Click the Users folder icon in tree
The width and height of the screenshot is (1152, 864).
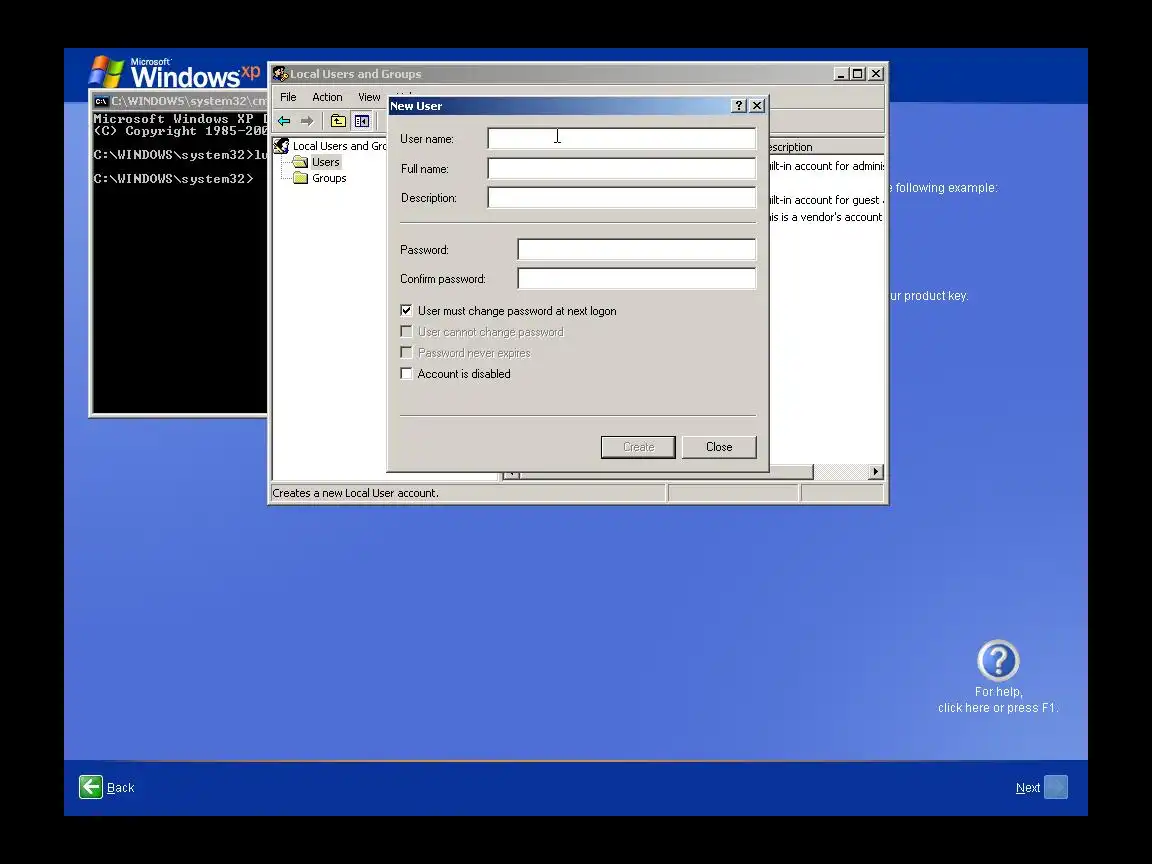pyautogui.click(x=300, y=162)
